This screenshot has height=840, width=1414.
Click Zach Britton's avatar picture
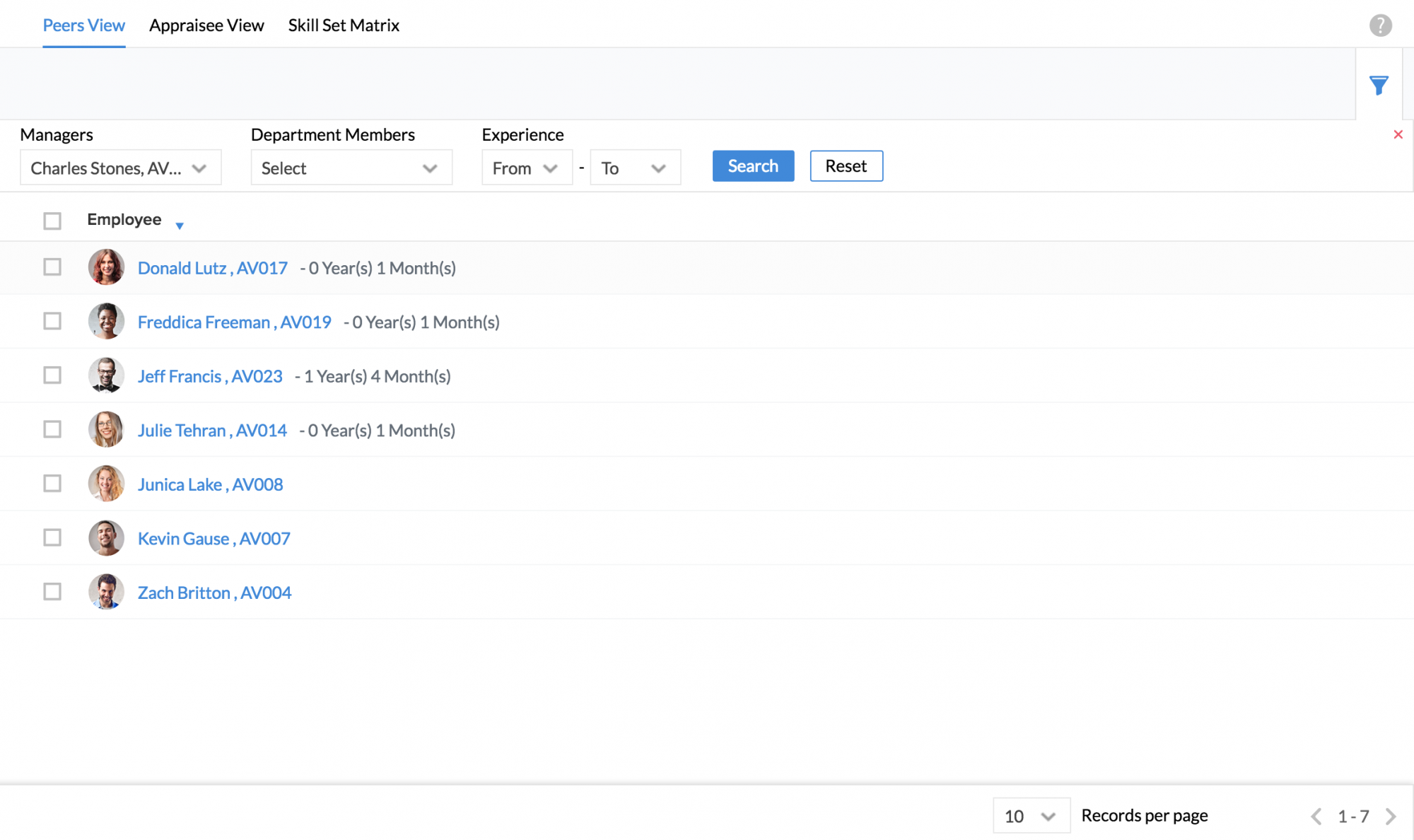click(x=106, y=592)
